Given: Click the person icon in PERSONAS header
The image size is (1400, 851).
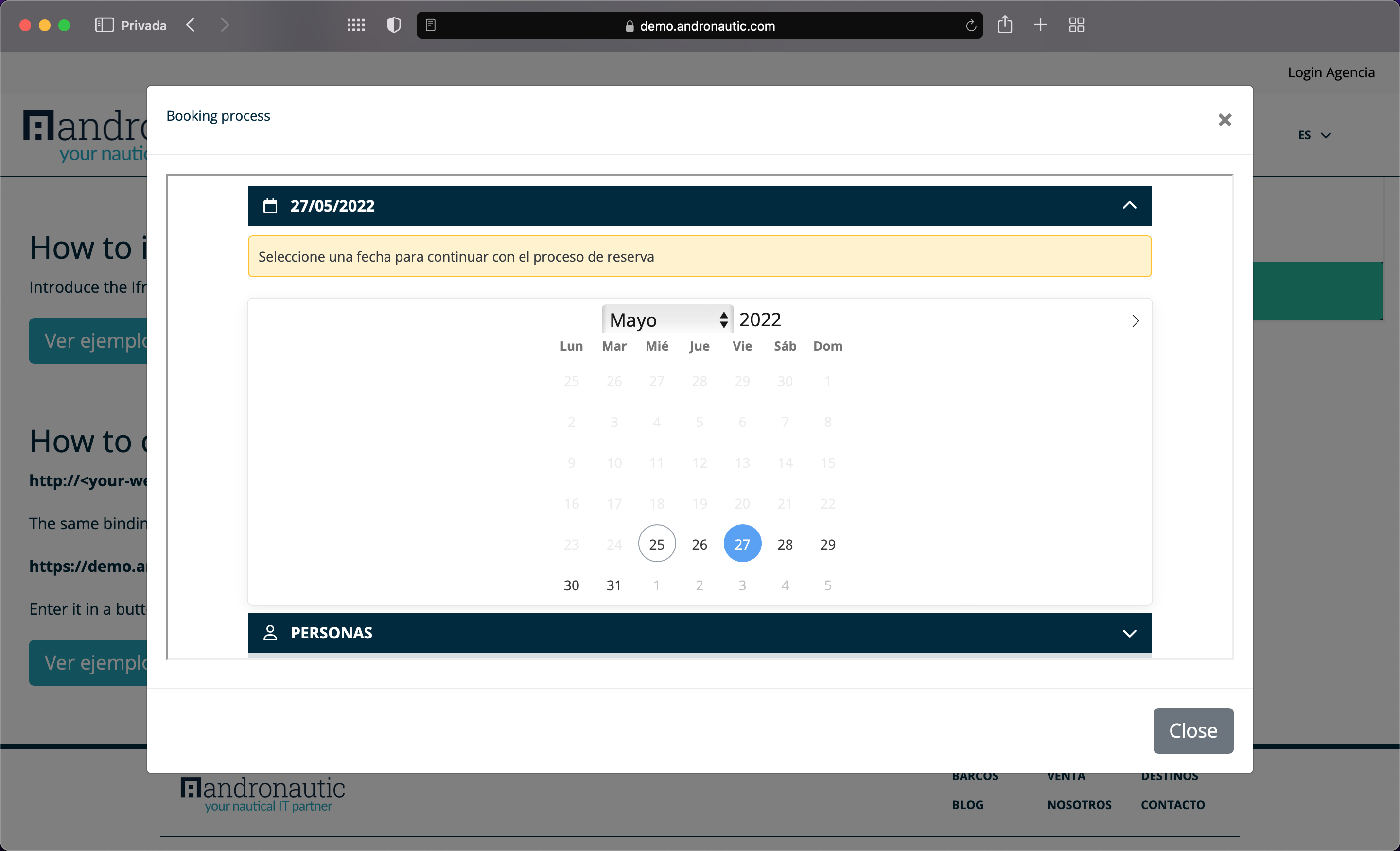Looking at the screenshot, I should [x=270, y=633].
